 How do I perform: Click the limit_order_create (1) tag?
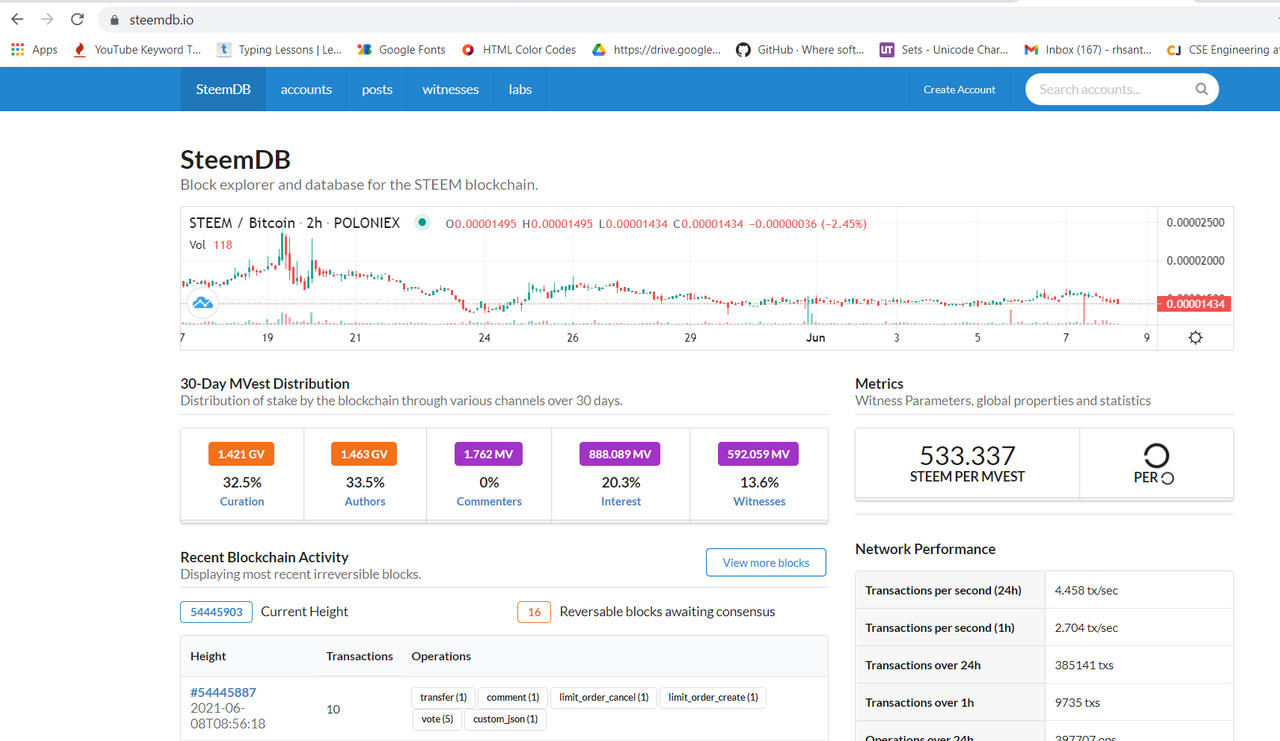713,697
